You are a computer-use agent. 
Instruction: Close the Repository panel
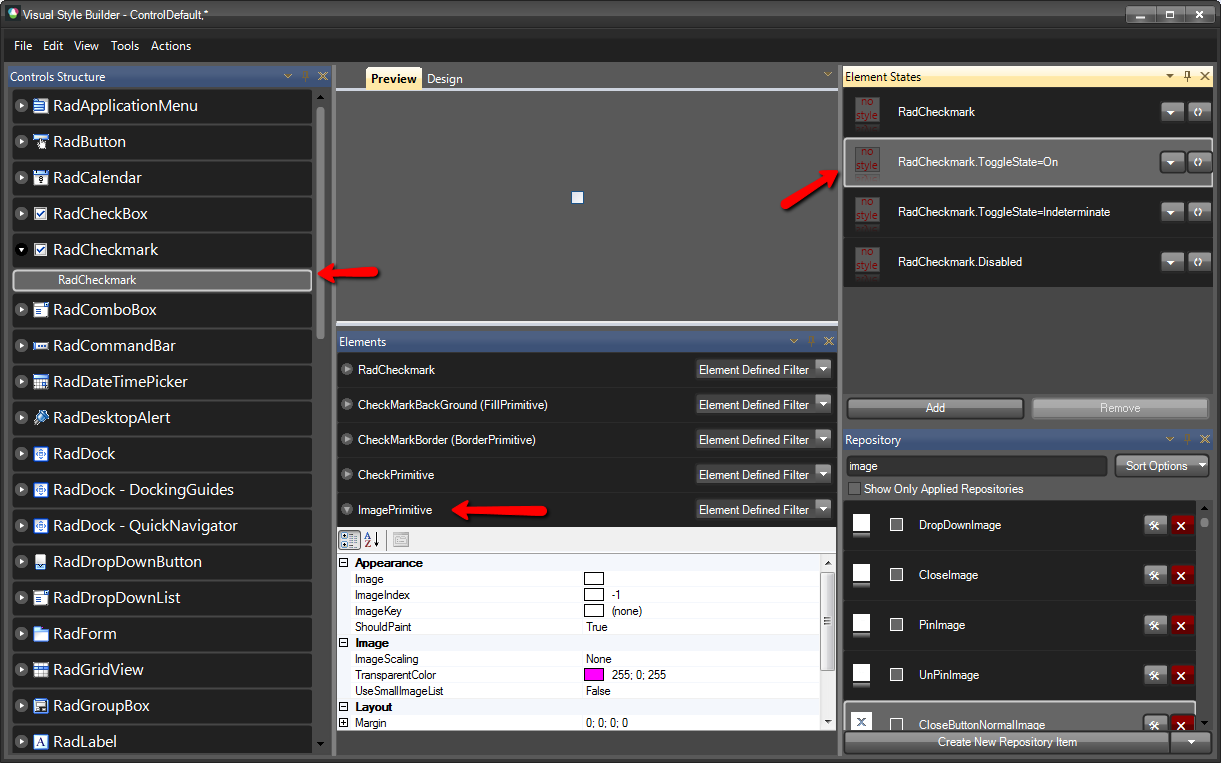pos(1204,439)
